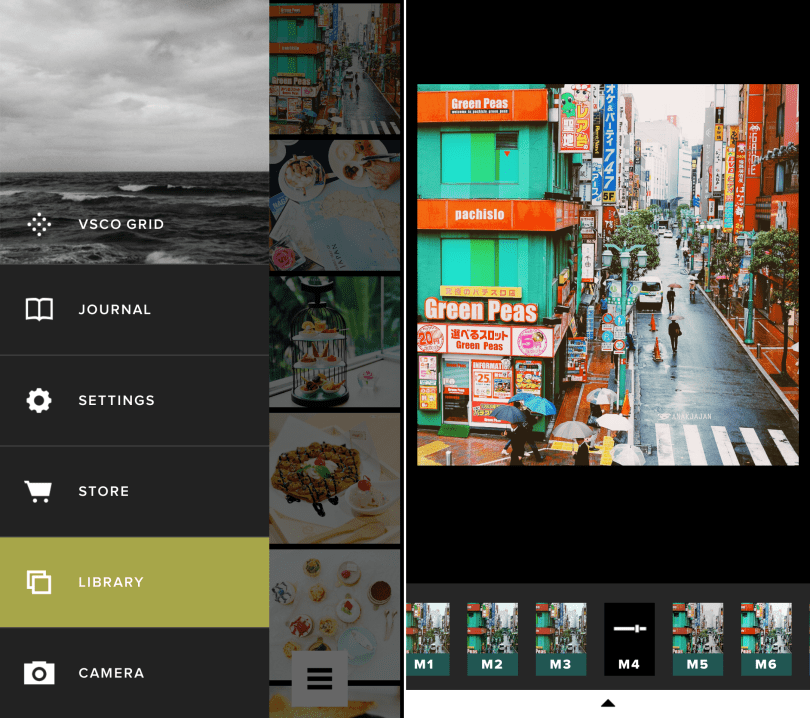
Task: Select the waffle dessert photo thumbnail
Action: [x=334, y=478]
